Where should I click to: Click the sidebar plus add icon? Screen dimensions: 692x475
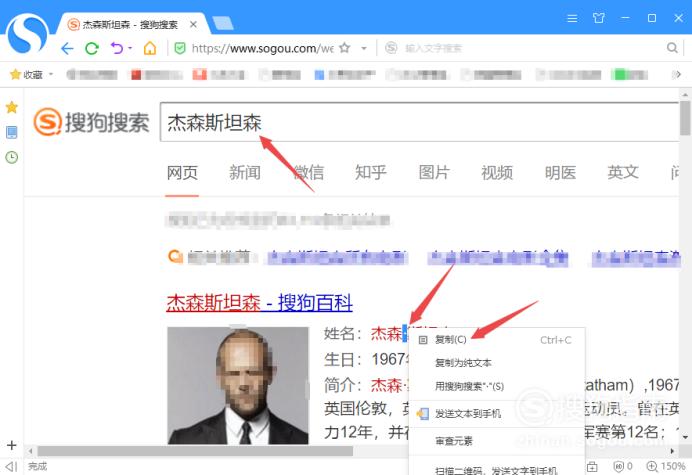click(12, 445)
